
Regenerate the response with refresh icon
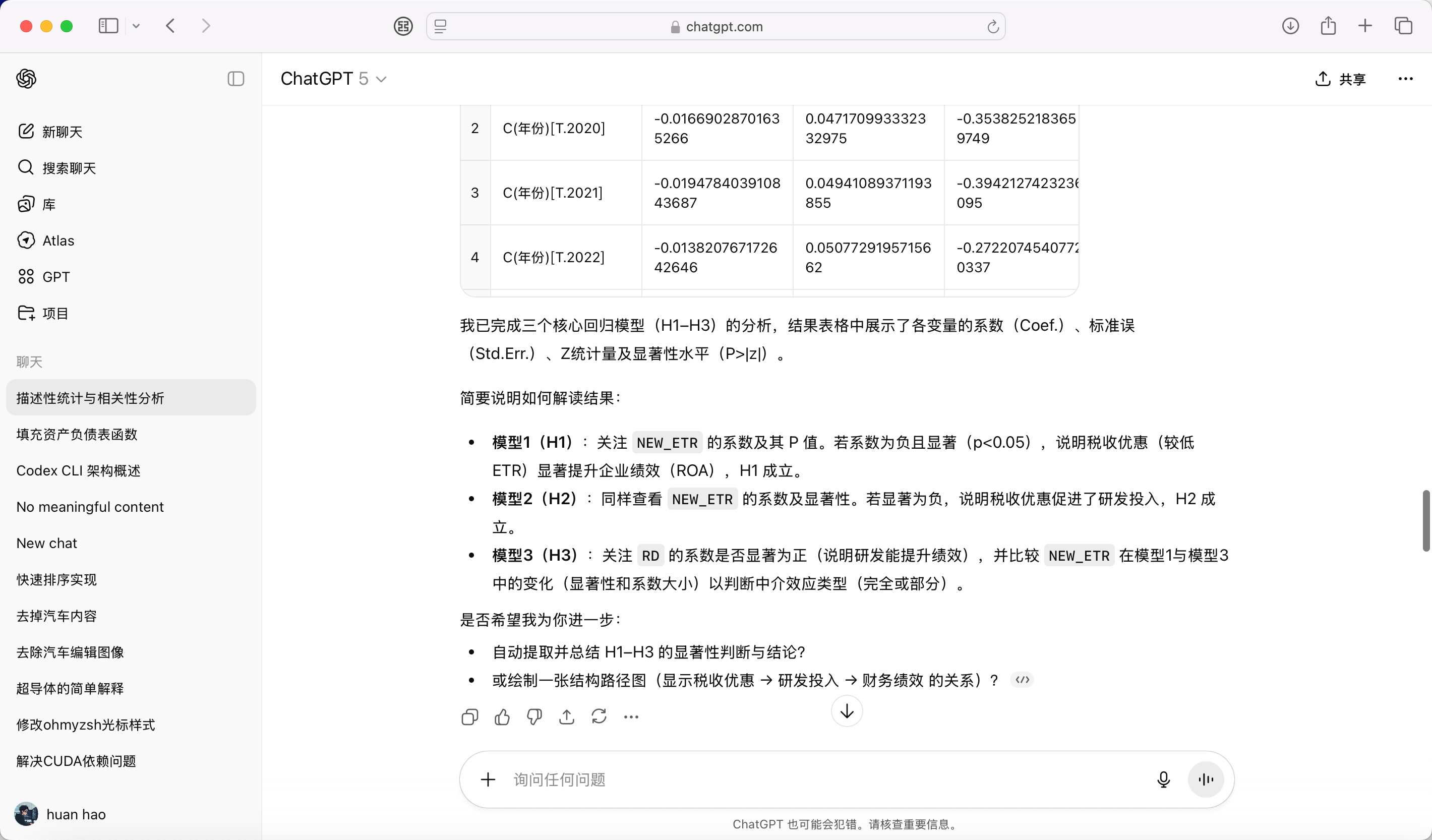tap(599, 716)
